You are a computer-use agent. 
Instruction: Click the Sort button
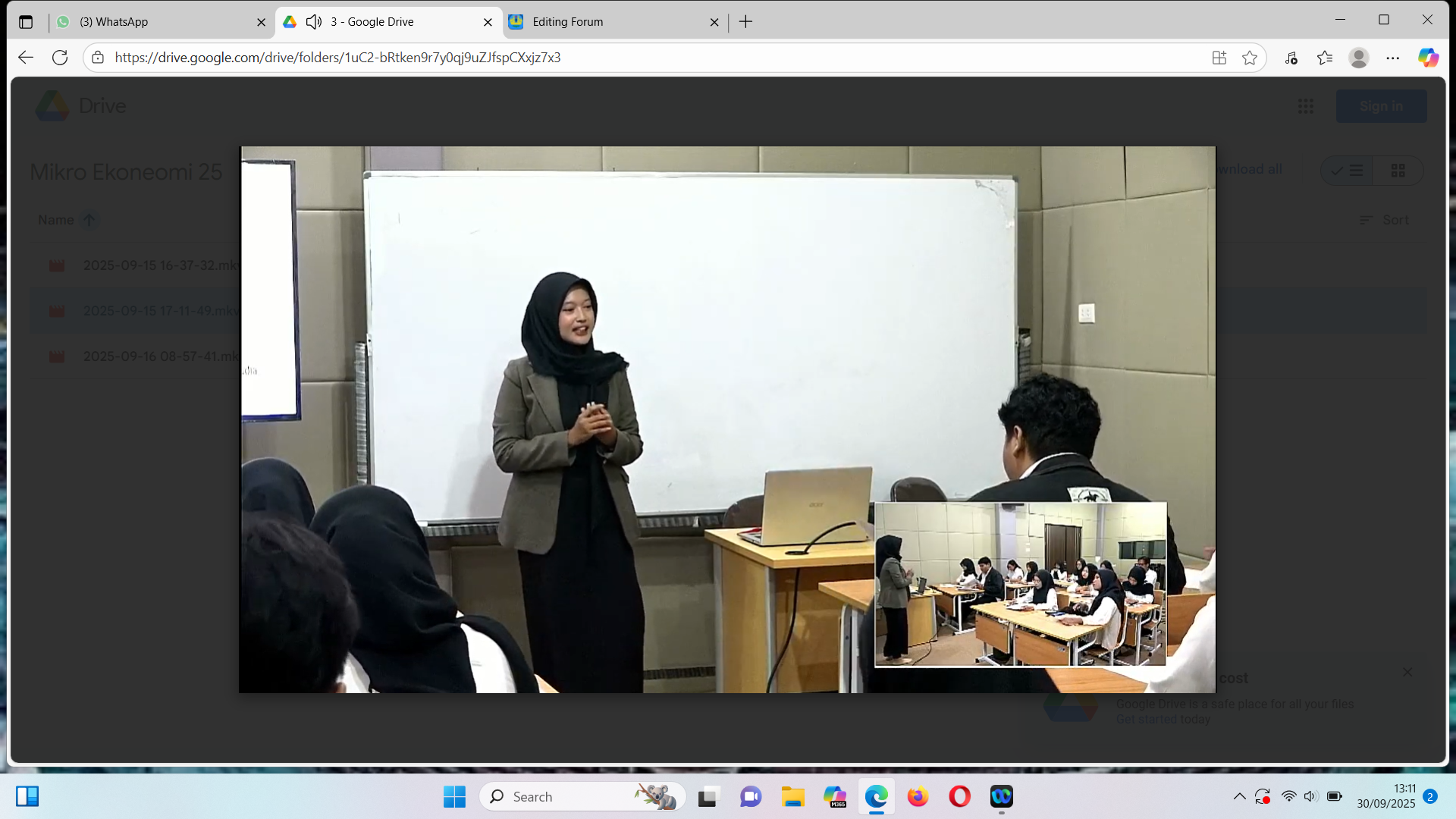point(1385,220)
